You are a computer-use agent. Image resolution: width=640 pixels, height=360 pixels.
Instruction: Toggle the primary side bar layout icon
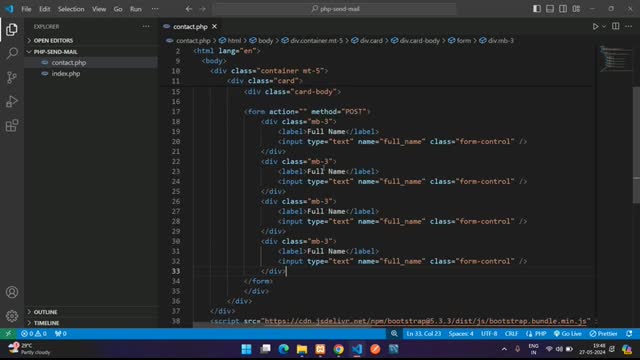pos(537,9)
